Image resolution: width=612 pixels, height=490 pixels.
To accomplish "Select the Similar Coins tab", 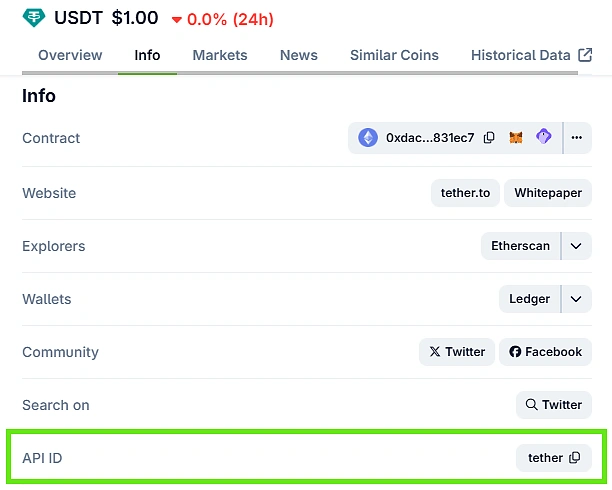I will click(394, 55).
